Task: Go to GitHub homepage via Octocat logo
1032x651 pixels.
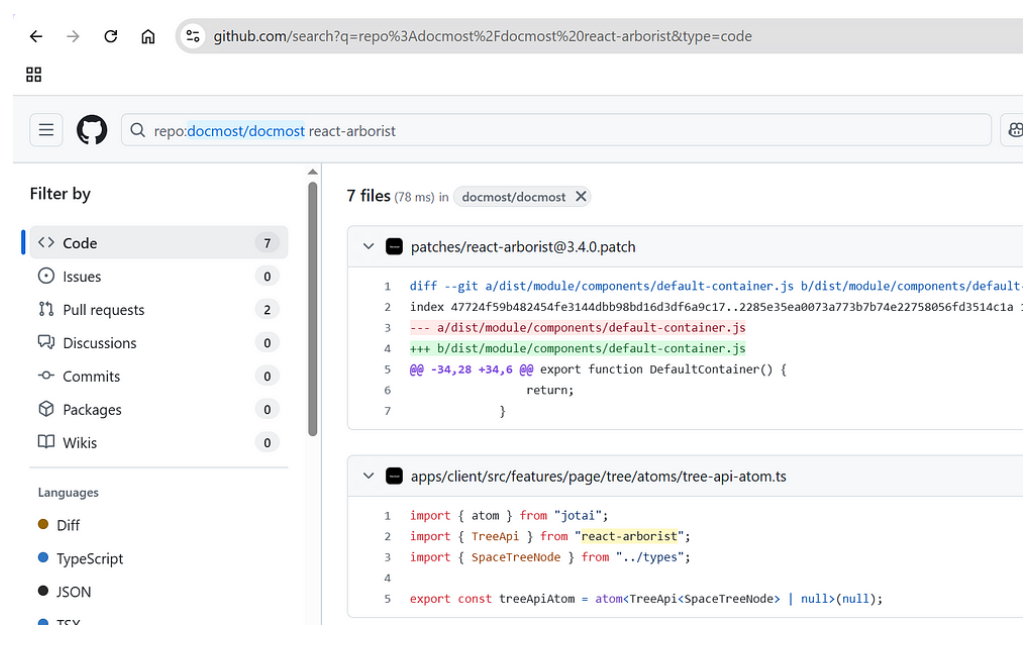Action: (x=92, y=130)
